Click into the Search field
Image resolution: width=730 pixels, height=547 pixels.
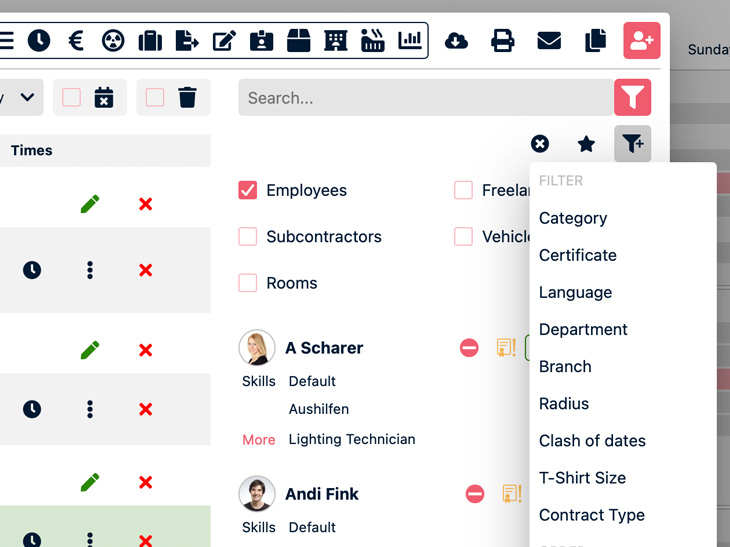pos(425,98)
